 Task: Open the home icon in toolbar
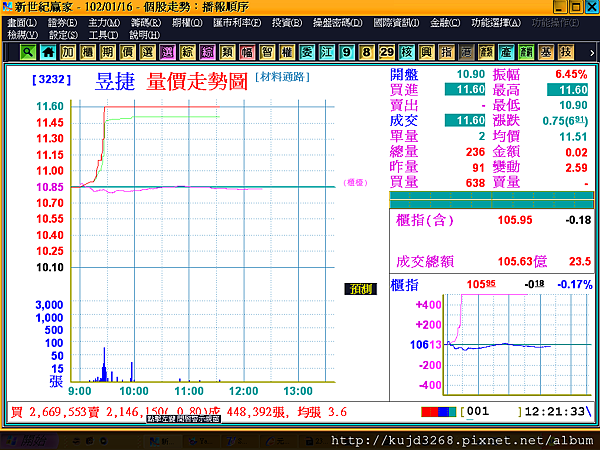coord(48,52)
